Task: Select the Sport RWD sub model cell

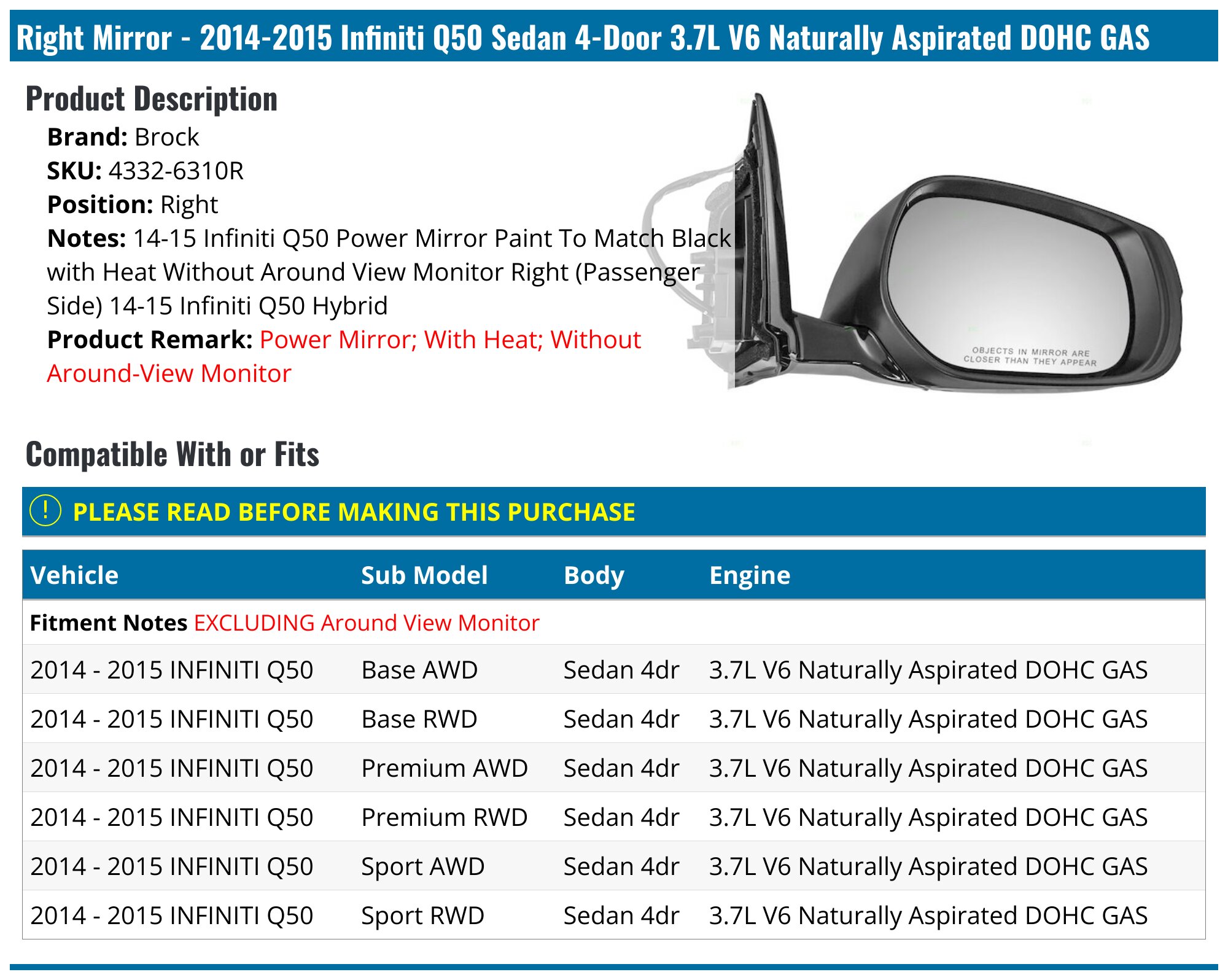Action: pos(422,916)
